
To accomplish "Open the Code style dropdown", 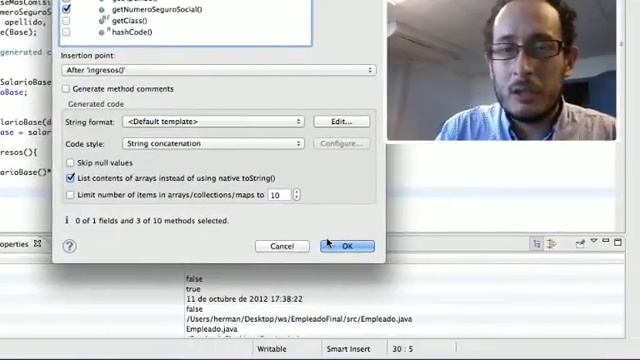I will tap(213, 144).
